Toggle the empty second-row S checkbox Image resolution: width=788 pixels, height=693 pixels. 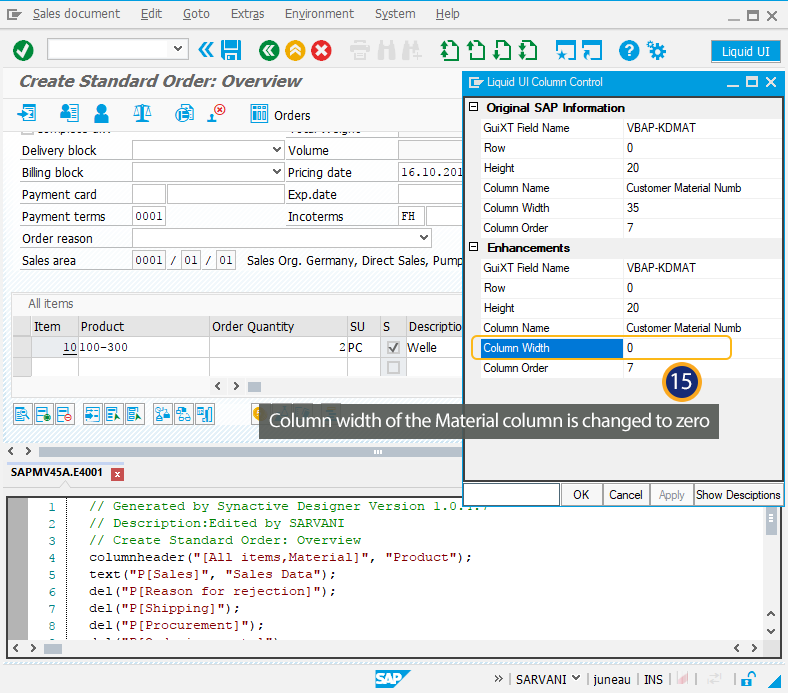point(393,368)
